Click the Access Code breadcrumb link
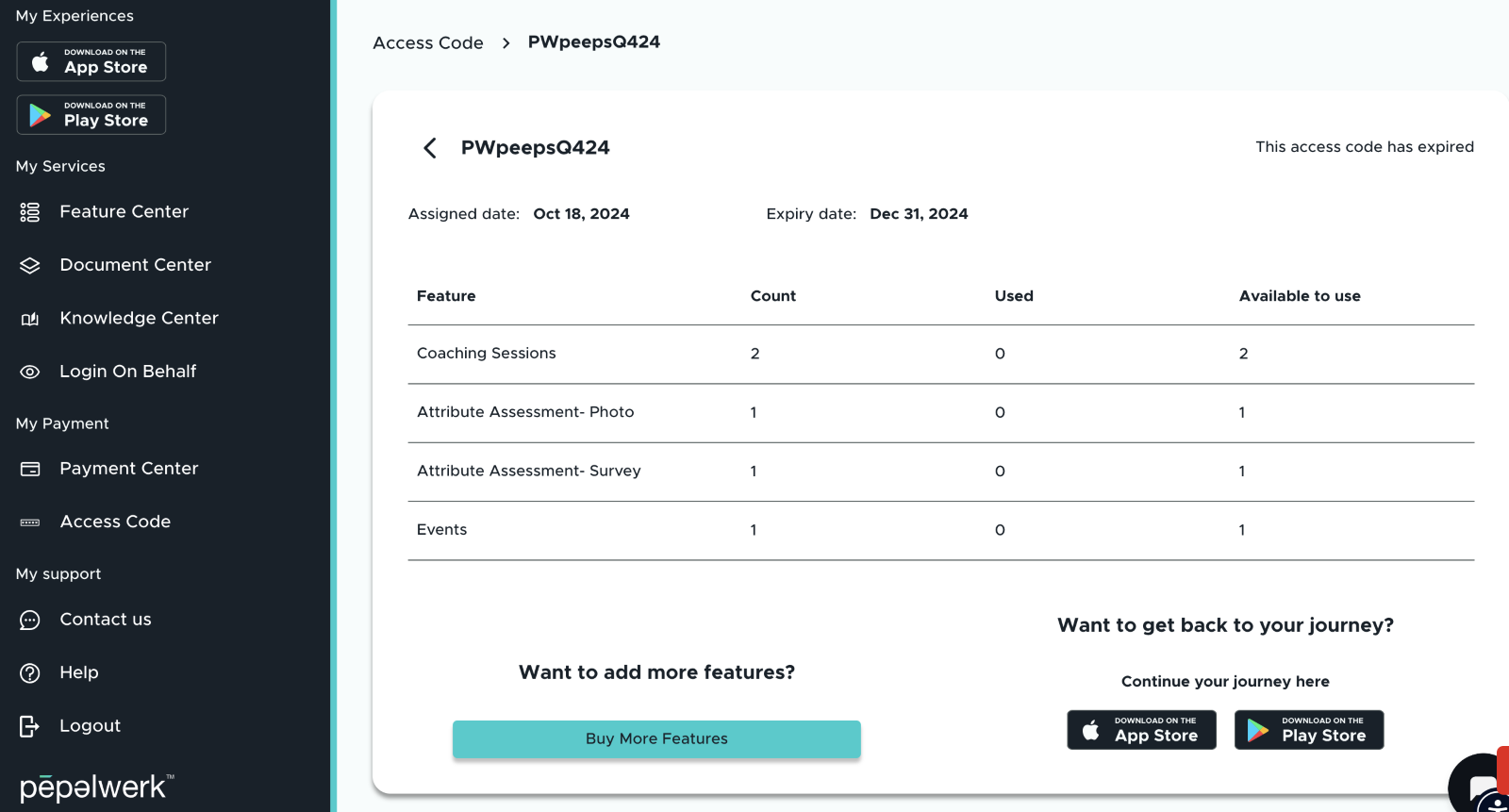The width and height of the screenshot is (1509, 812). click(428, 42)
